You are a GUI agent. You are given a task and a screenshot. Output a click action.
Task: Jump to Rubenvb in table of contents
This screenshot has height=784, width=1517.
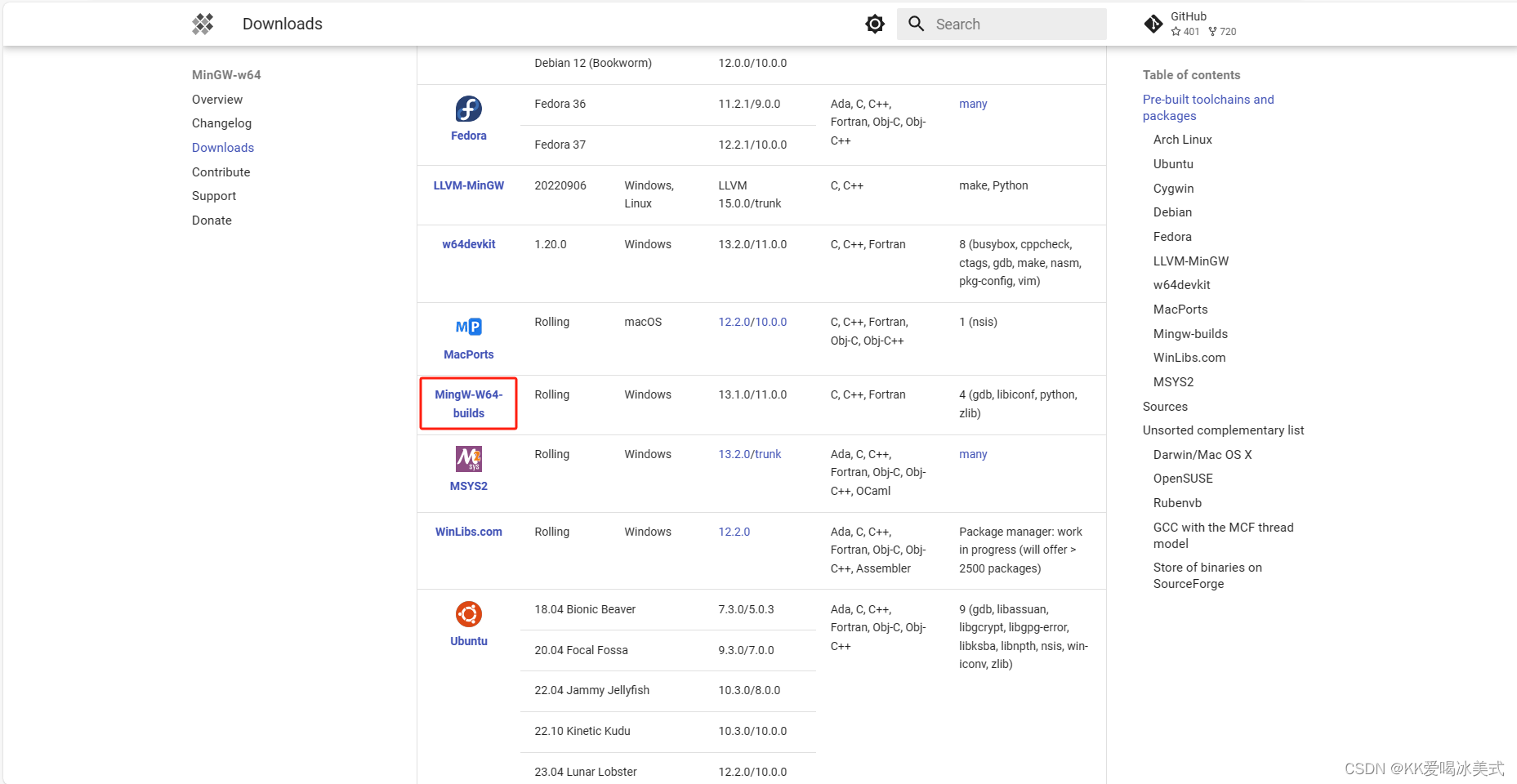pyautogui.click(x=1177, y=503)
